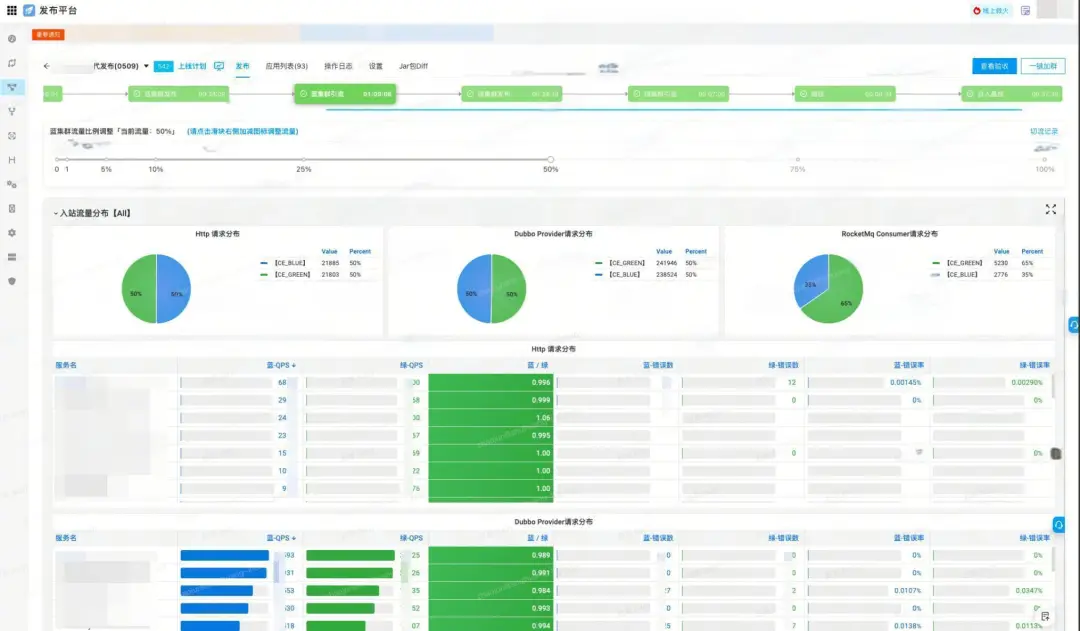Open the fire-icon 线上救火 shortcut

click(x=990, y=10)
